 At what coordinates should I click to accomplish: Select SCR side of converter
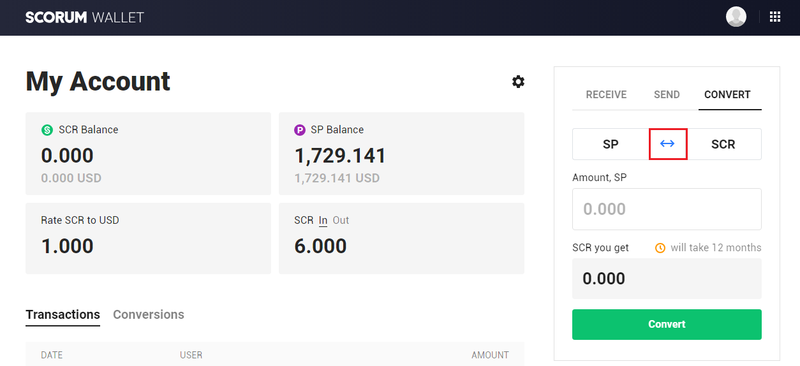coord(723,144)
